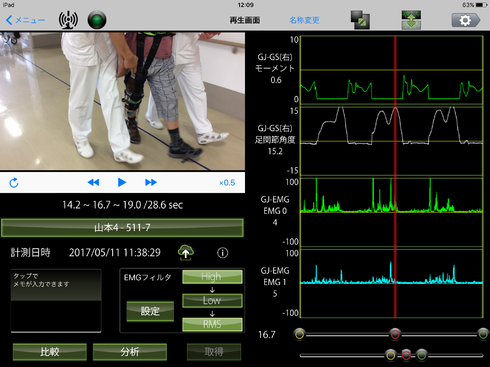Tap the 分析 analysis button
This screenshot has width=490, height=367.
[130, 352]
